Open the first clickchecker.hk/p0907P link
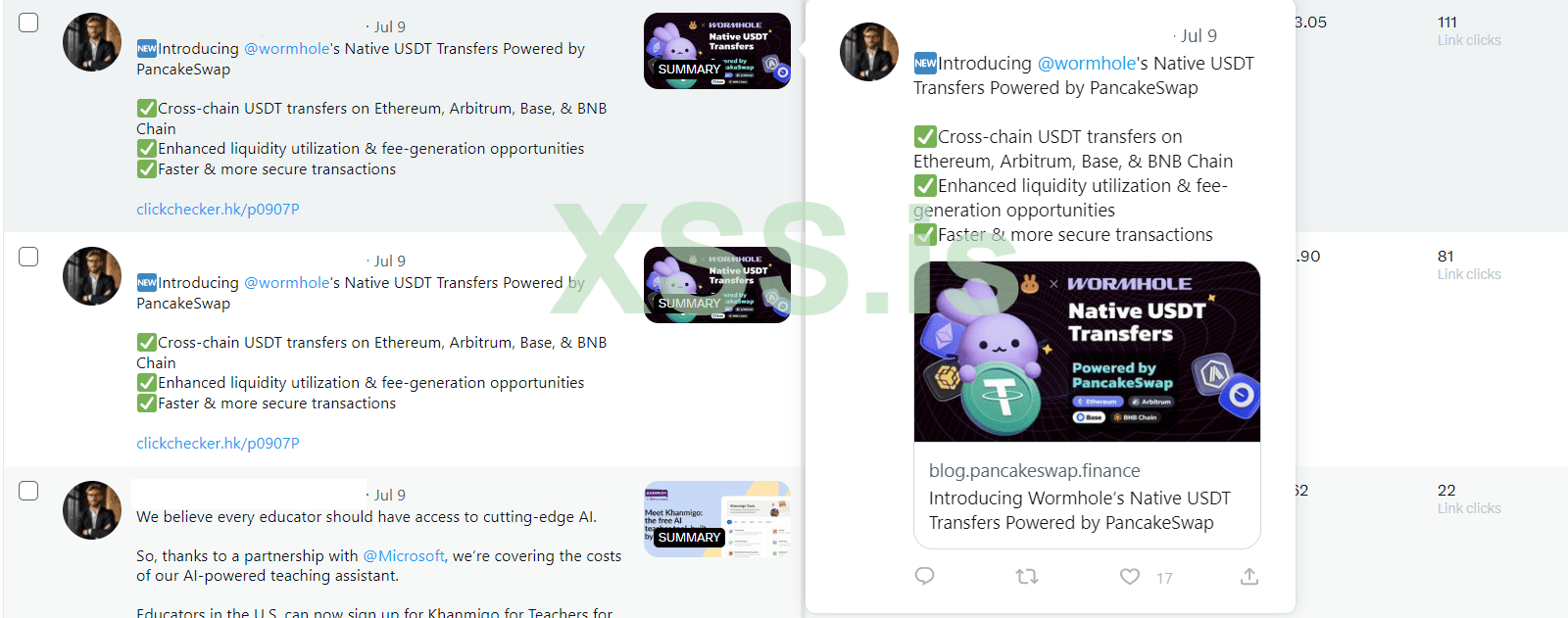This screenshot has width=1568, height=618. click(218, 209)
